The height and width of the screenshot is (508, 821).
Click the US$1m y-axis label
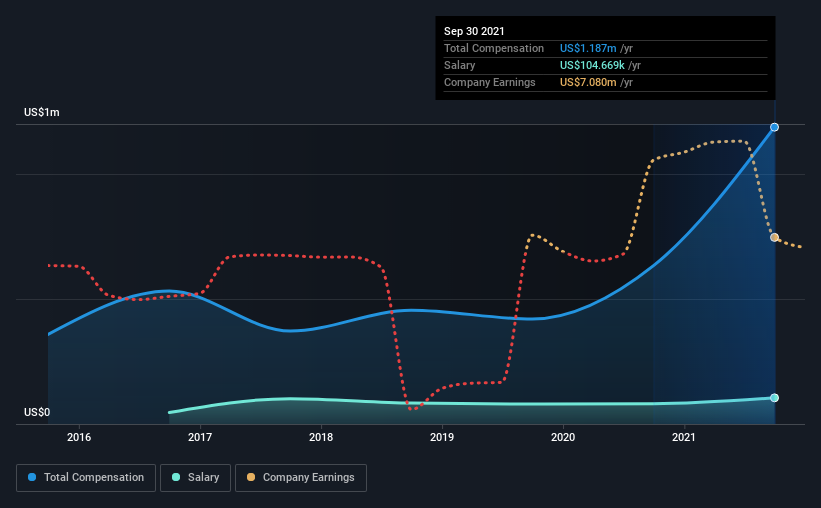coord(42,113)
